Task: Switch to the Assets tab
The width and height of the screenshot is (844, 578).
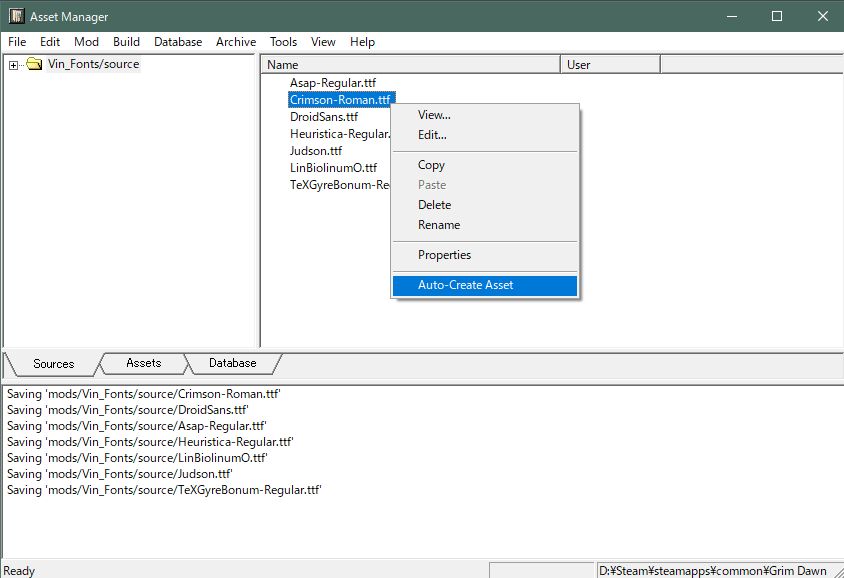Action: click(143, 363)
